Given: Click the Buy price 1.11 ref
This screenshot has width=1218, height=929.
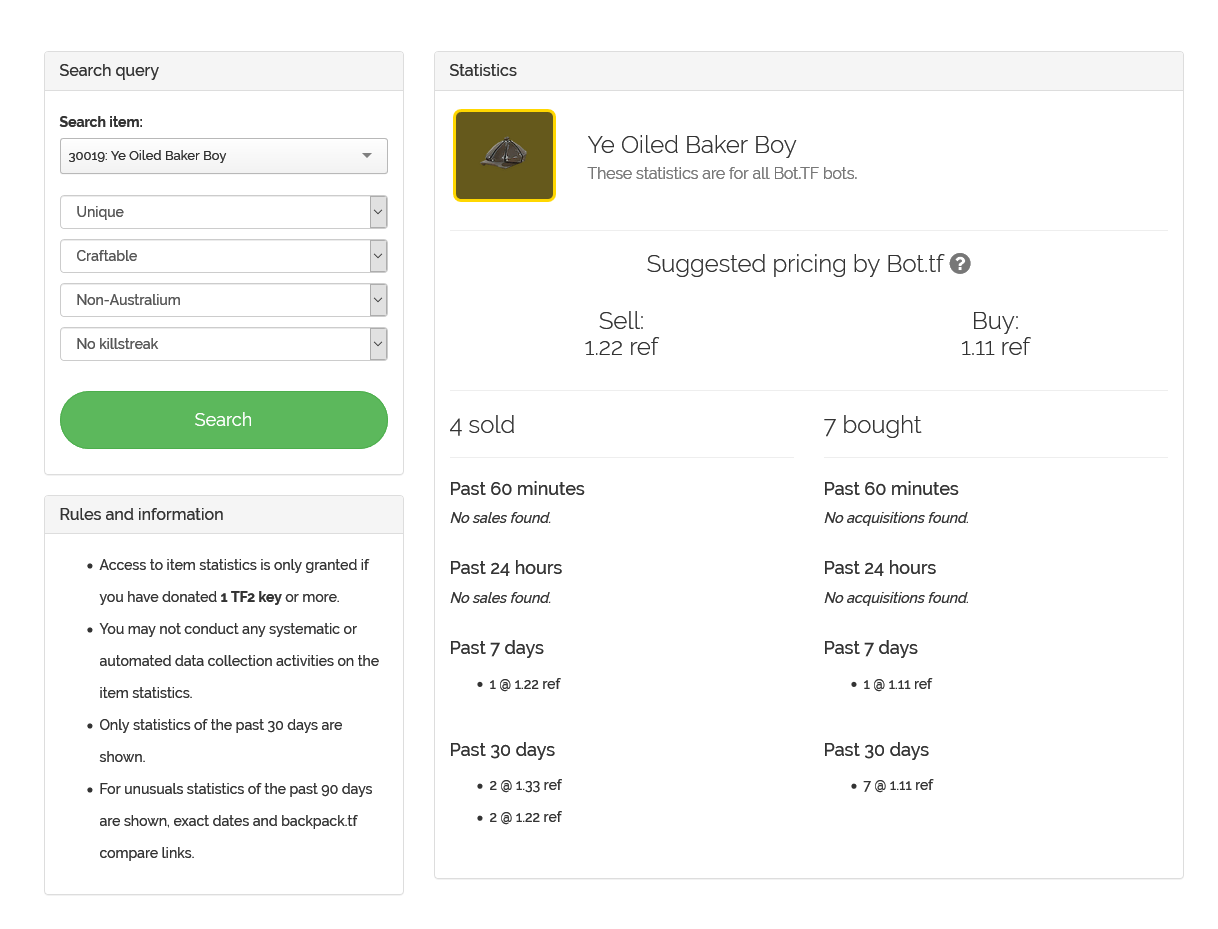Looking at the screenshot, I should 995,347.
